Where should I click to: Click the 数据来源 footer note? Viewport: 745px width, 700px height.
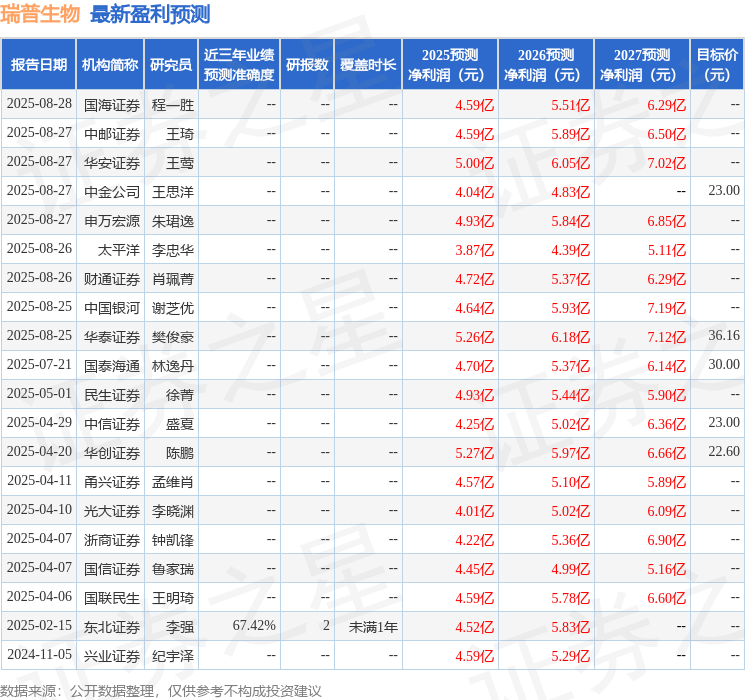click(x=161, y=690)
